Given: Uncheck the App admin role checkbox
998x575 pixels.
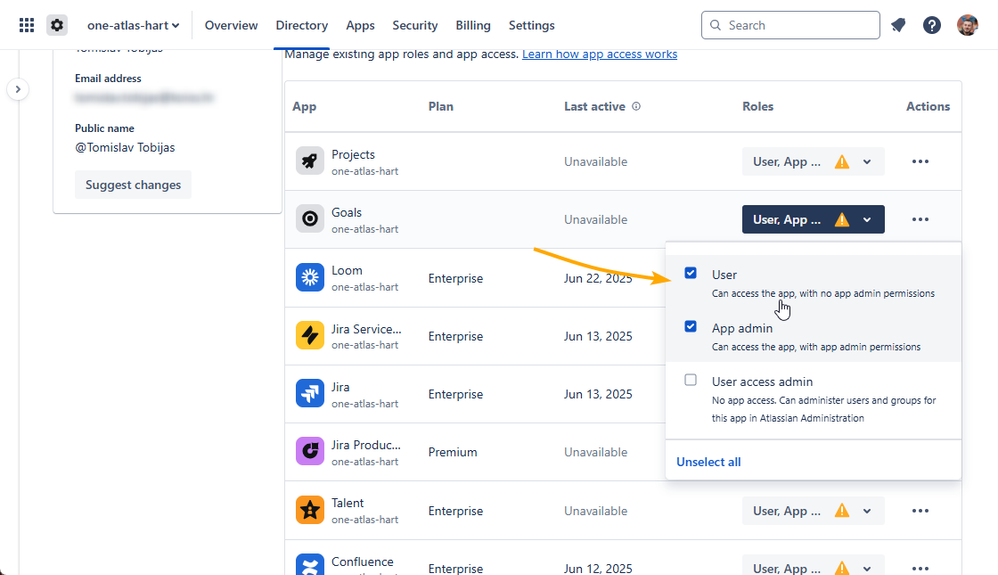Looking at the screenshot, I should [691, 327].
